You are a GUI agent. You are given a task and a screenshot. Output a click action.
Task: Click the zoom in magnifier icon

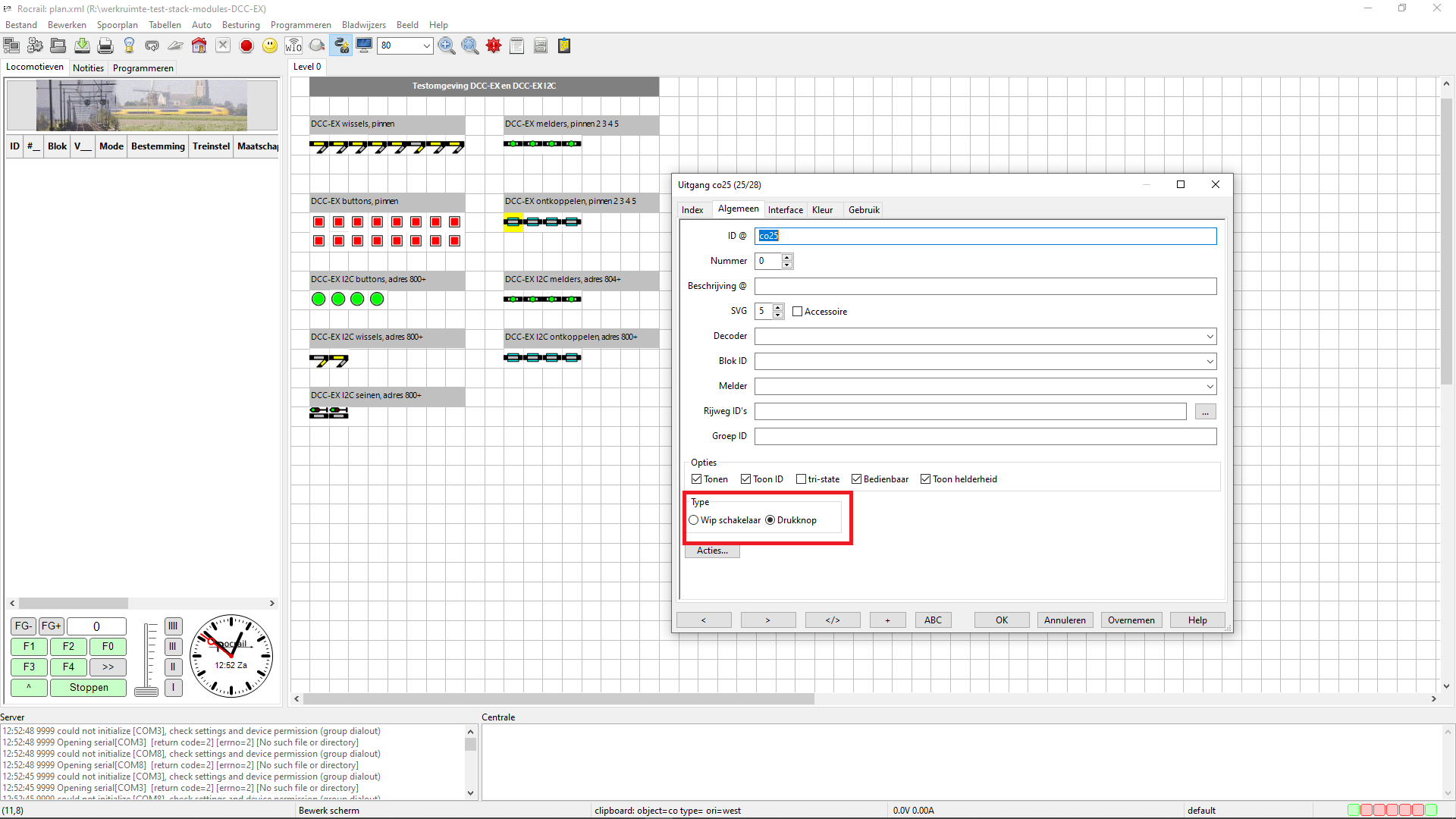point(447,46)
